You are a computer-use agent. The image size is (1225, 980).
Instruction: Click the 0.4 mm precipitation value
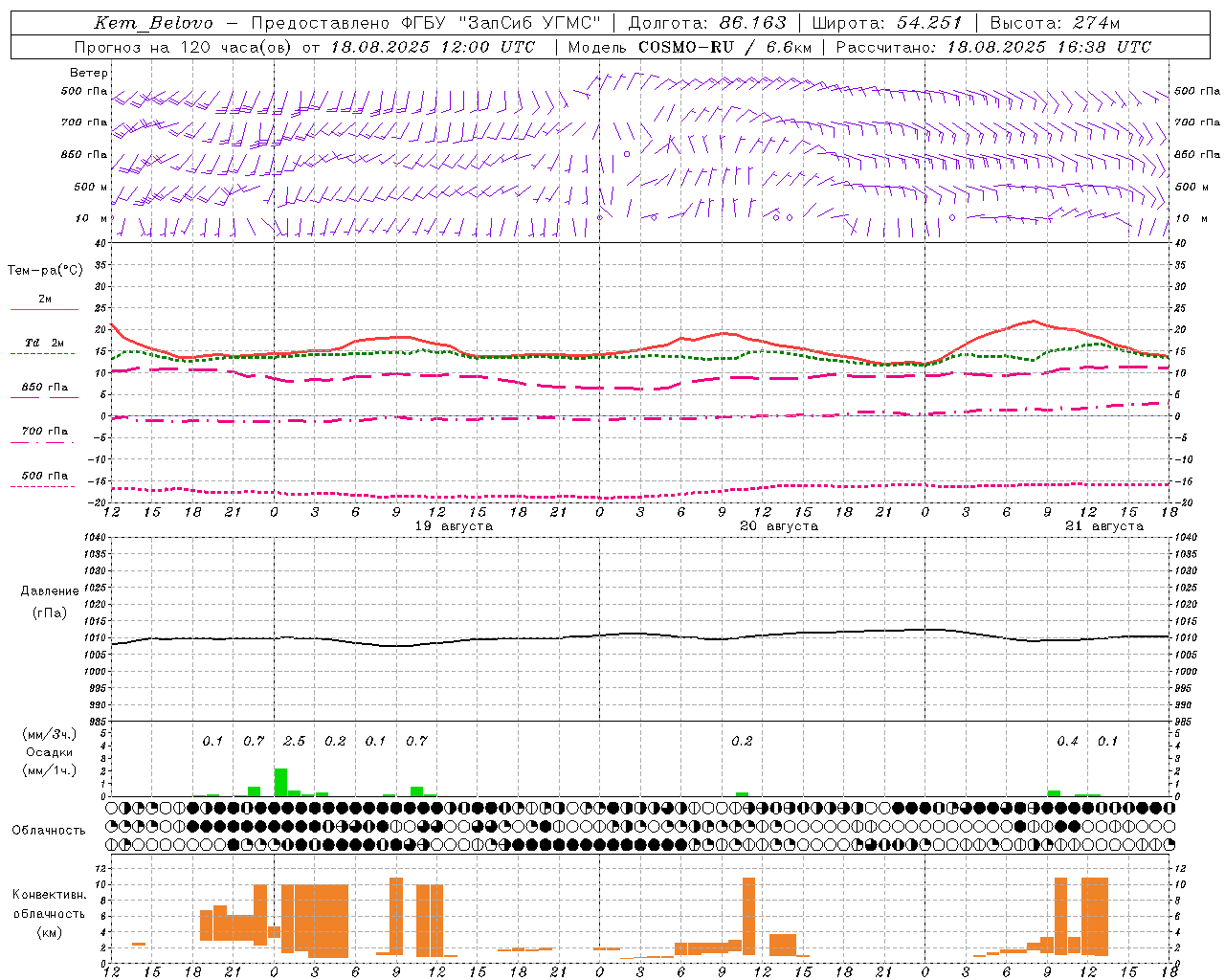coord(1067,741)
